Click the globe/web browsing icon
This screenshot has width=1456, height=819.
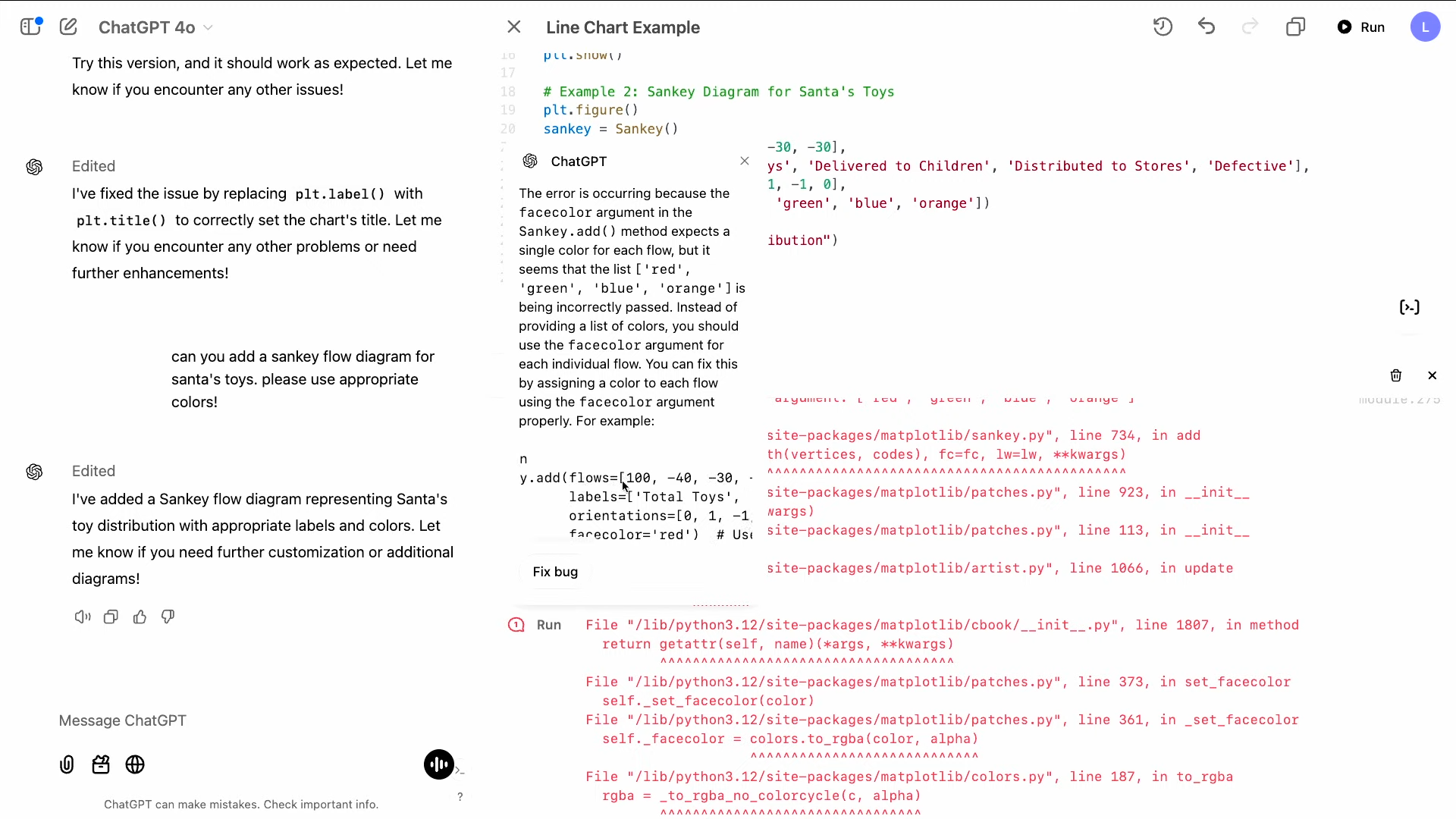tap(135, 765)
